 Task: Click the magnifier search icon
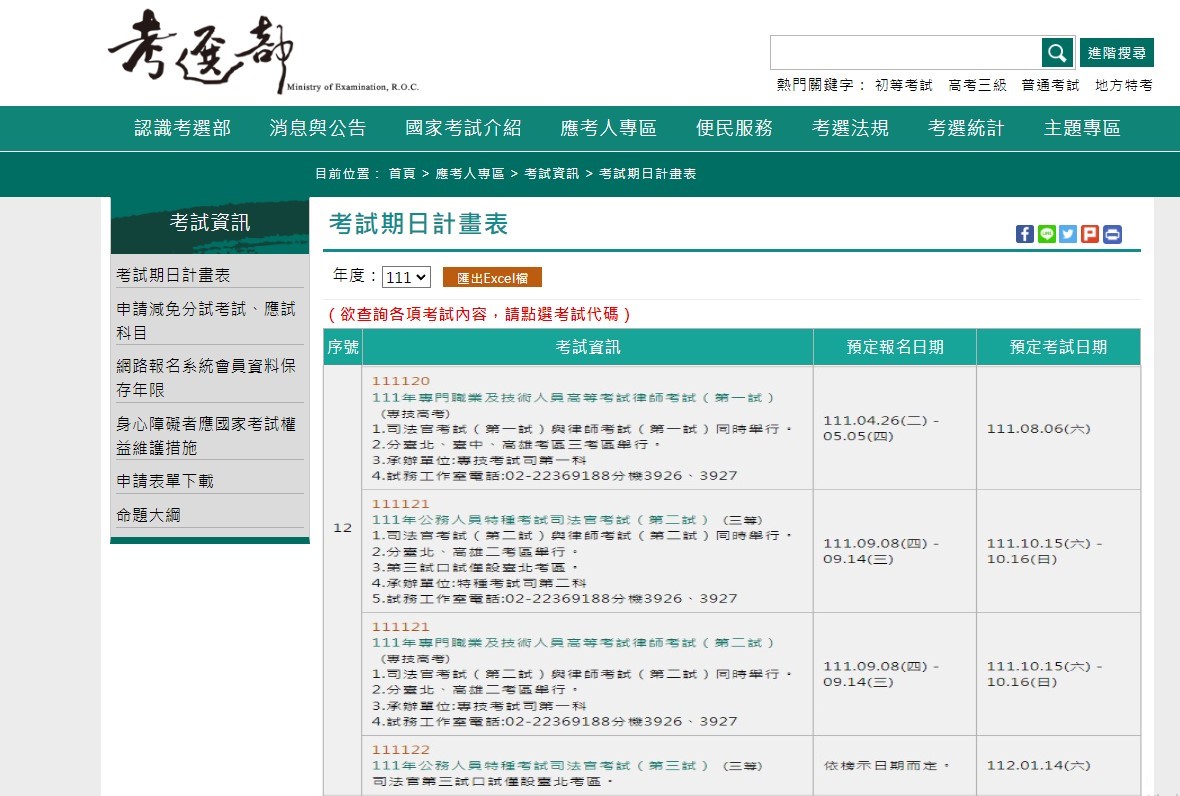1057,53
